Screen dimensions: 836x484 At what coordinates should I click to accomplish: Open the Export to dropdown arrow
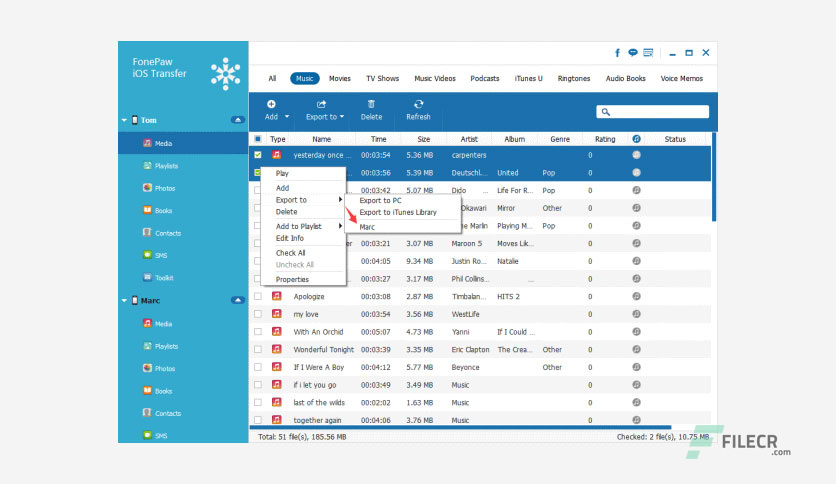pos(342,117)
